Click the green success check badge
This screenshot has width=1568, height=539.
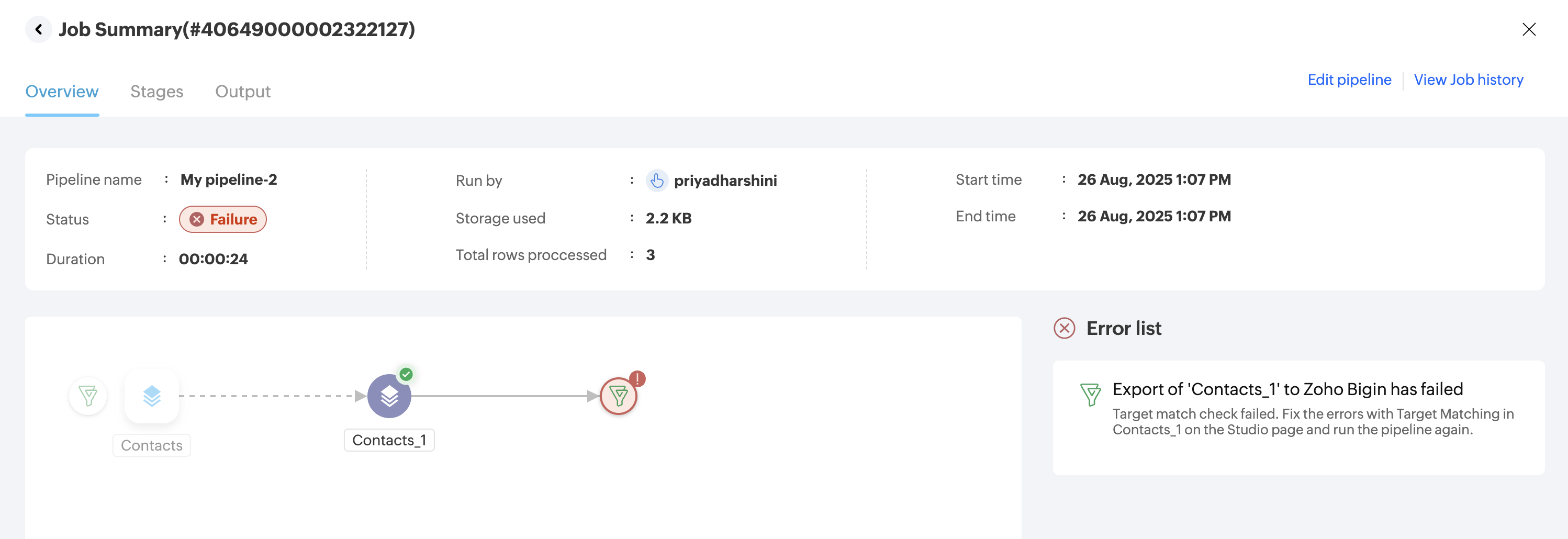[x=406, y=374]
